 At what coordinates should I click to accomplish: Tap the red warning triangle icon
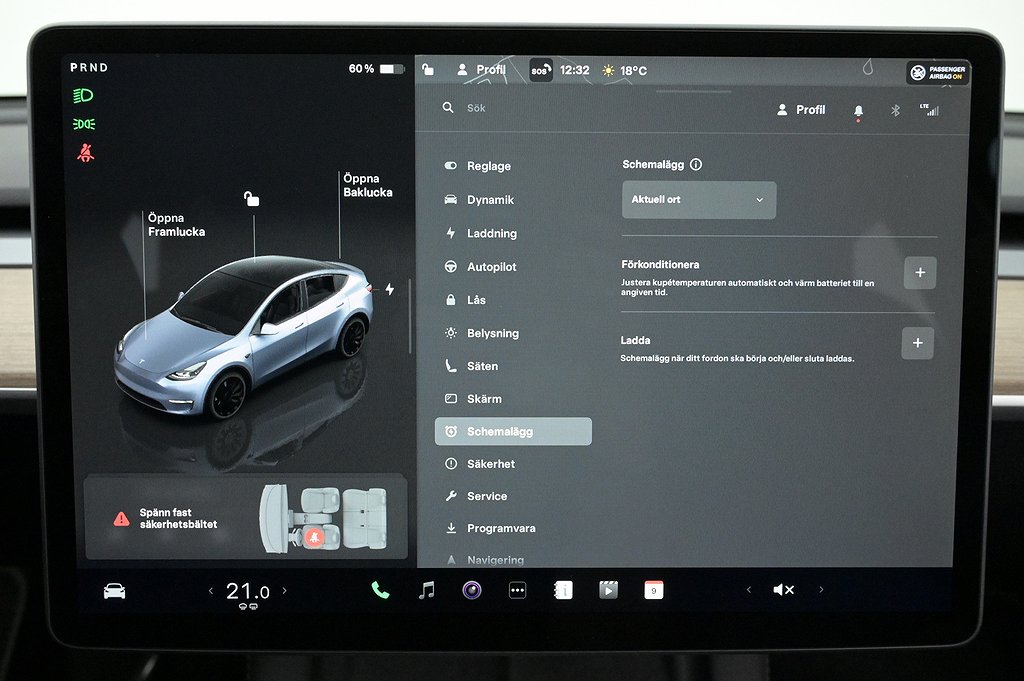tap(121, 518)
